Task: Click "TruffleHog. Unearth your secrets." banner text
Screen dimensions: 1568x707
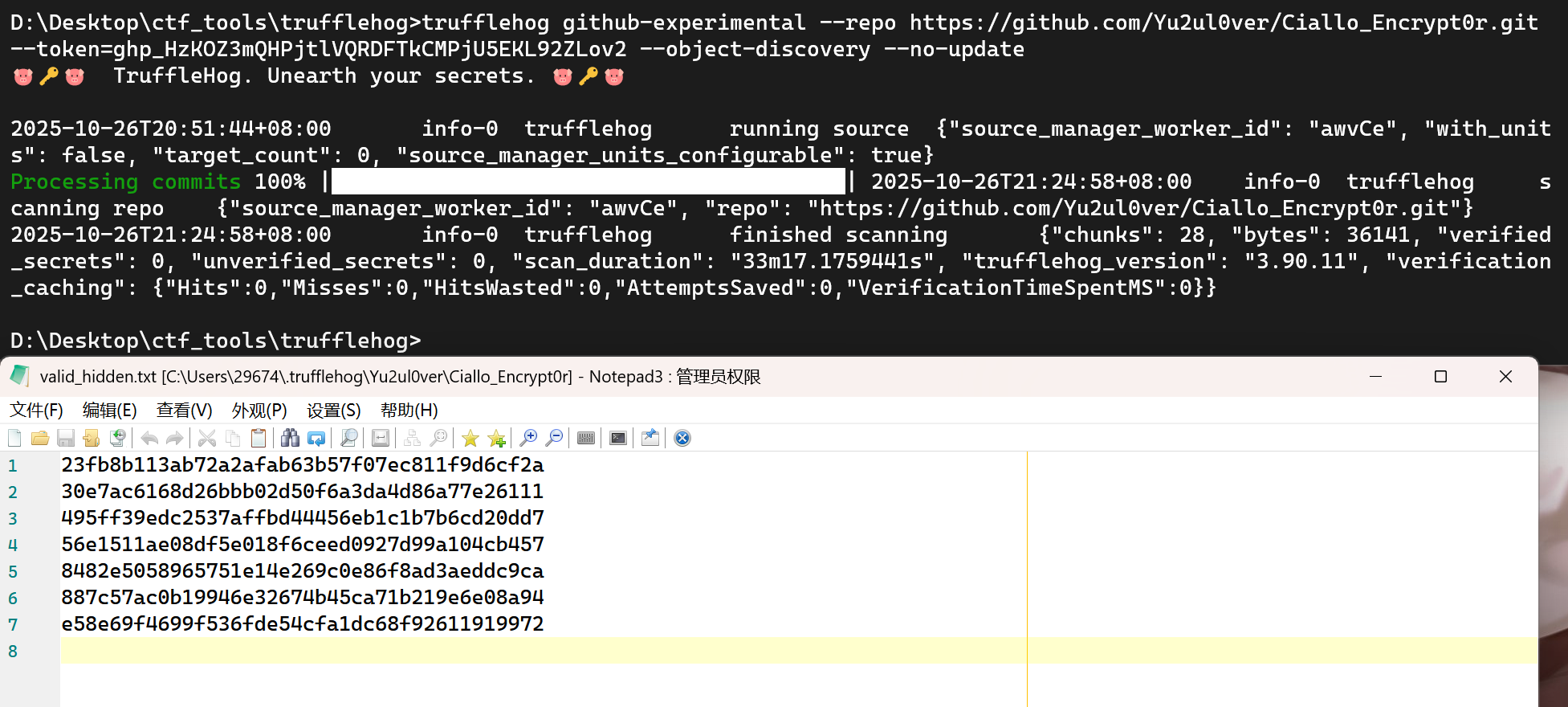Action: pos(324,76)
